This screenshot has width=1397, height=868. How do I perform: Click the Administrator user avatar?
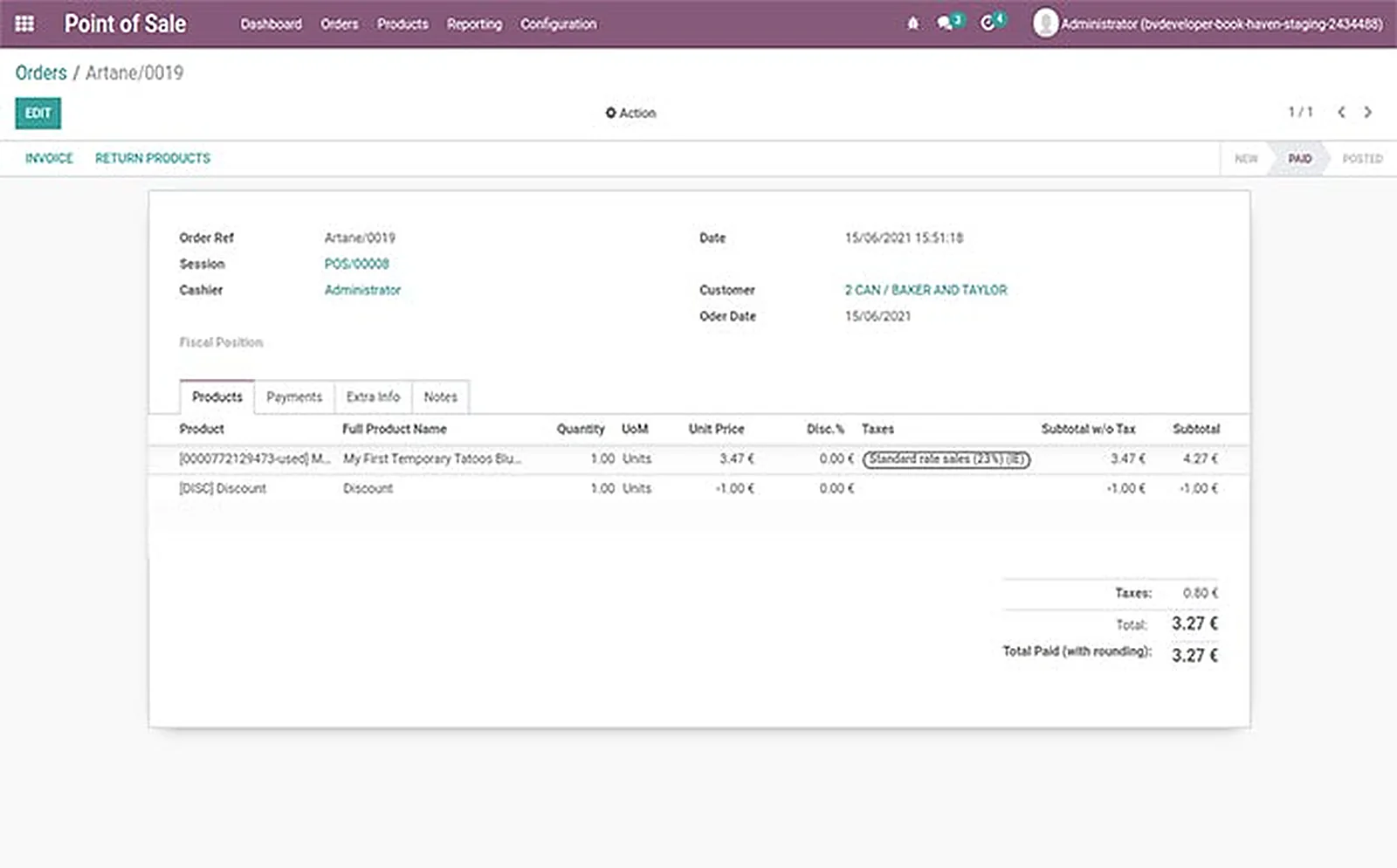coord(1045,24)
